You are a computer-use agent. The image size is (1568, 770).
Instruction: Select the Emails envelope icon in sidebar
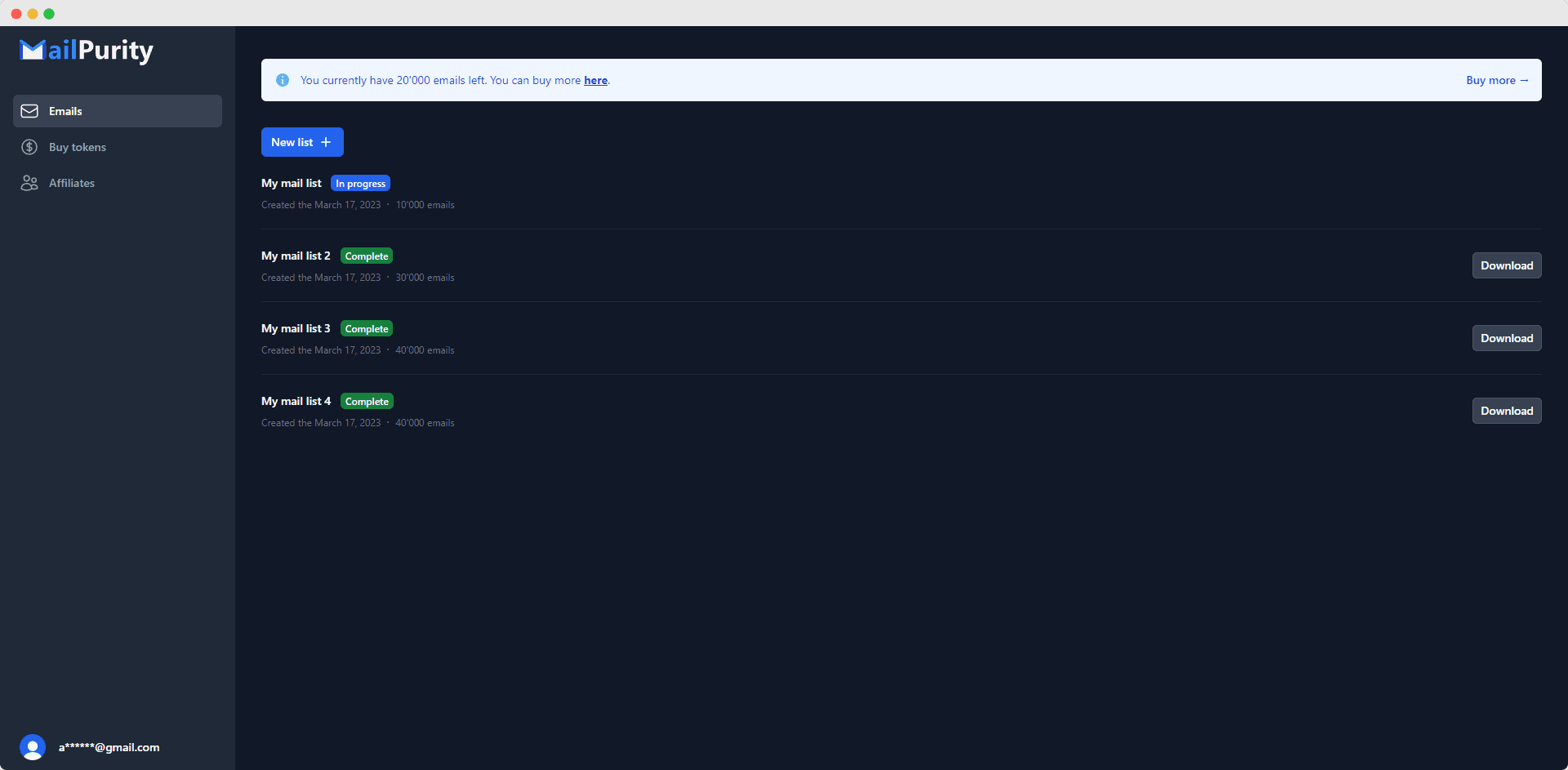tap(29, 110)
